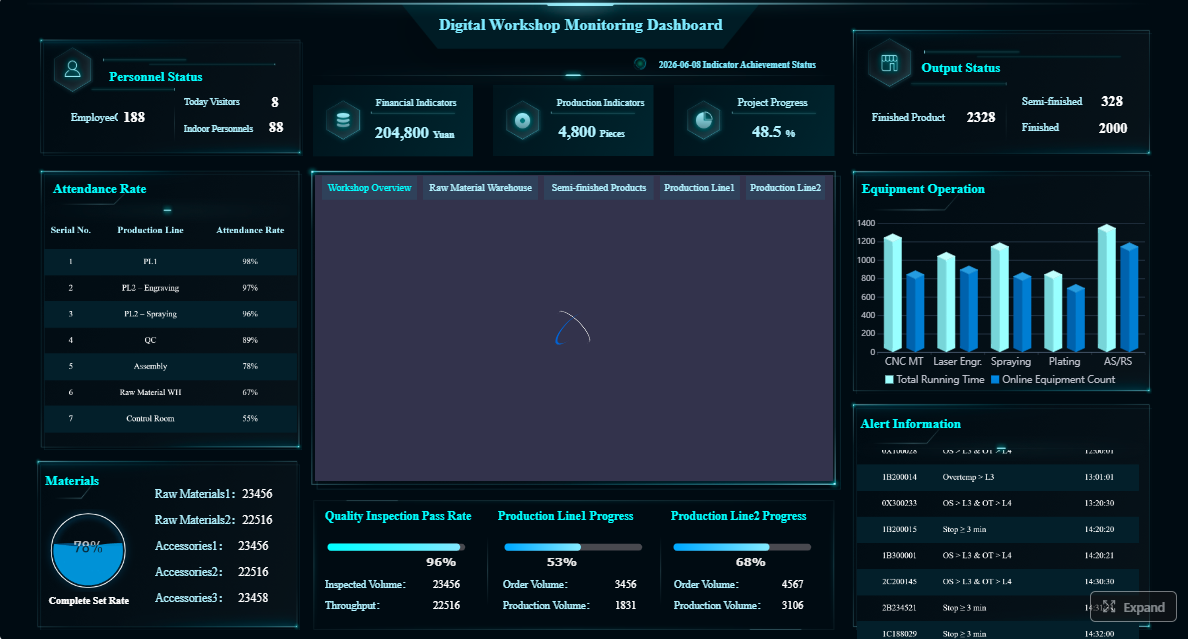Click the 204,800 Yuan financial value

414,133
